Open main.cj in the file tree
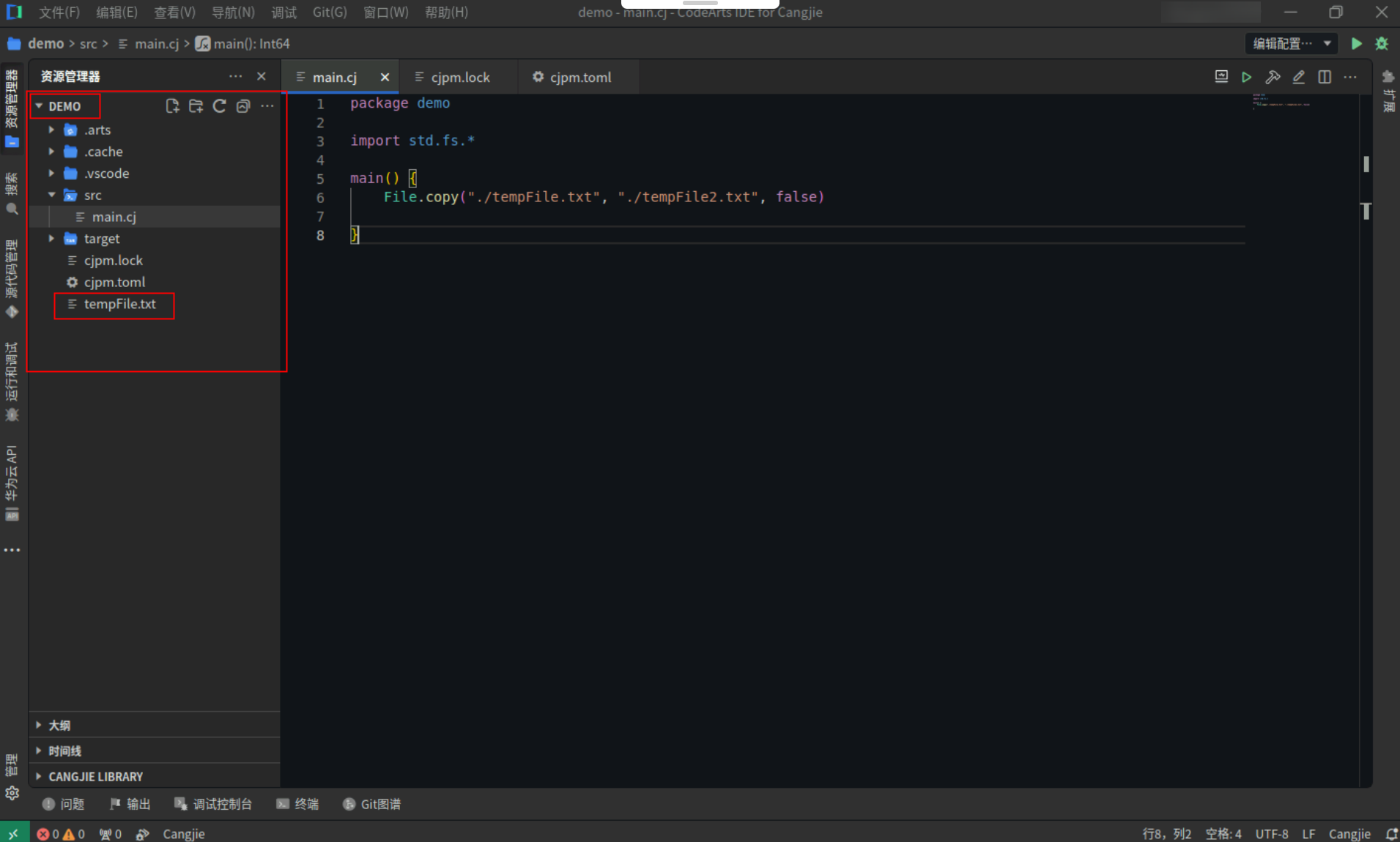The width and height of the screenshot is (1400, 842). 155,217
